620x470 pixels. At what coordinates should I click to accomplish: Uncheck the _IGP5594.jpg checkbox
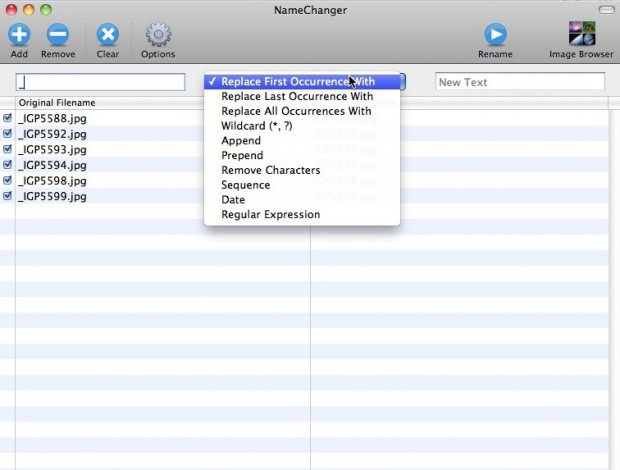coord(7,164)
